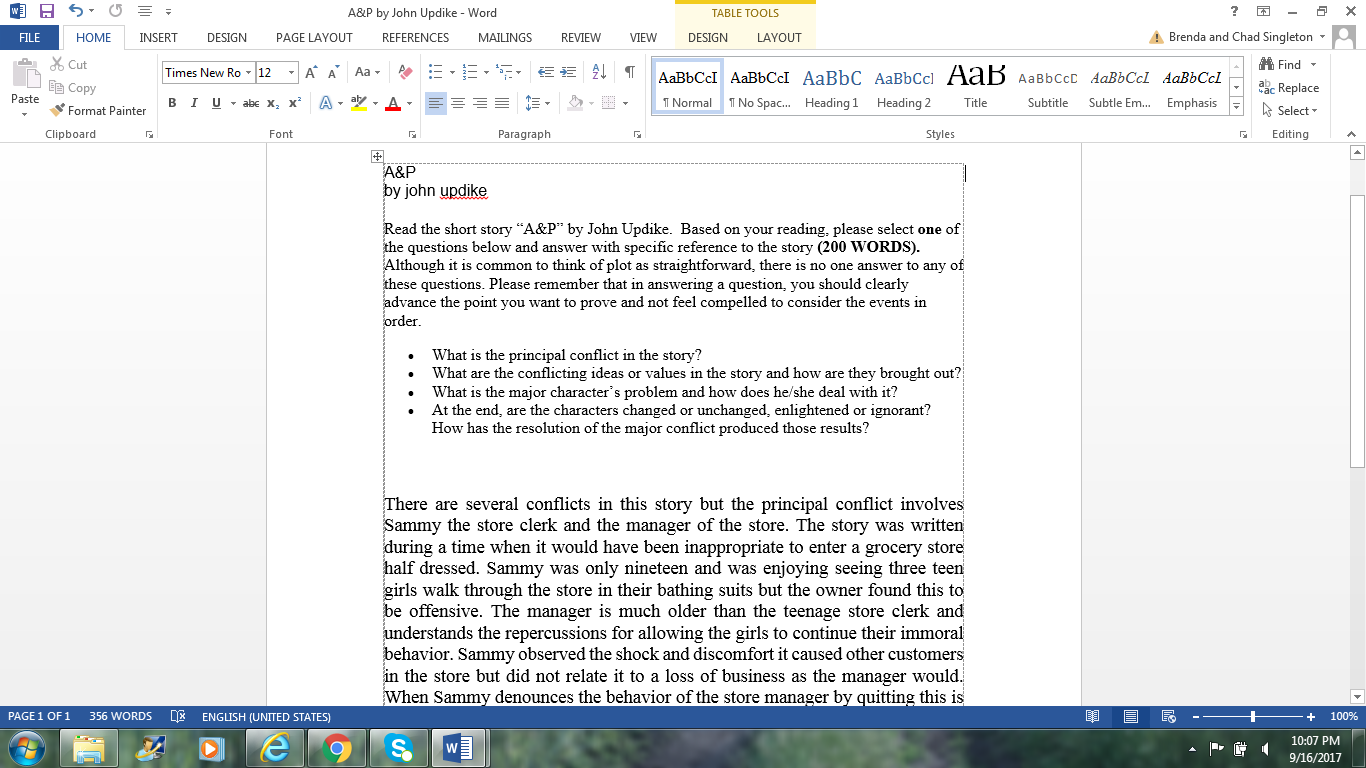1366x768 pixels.
Task: Justify the paragraph alignment
Action: click(x=501, y=101)
